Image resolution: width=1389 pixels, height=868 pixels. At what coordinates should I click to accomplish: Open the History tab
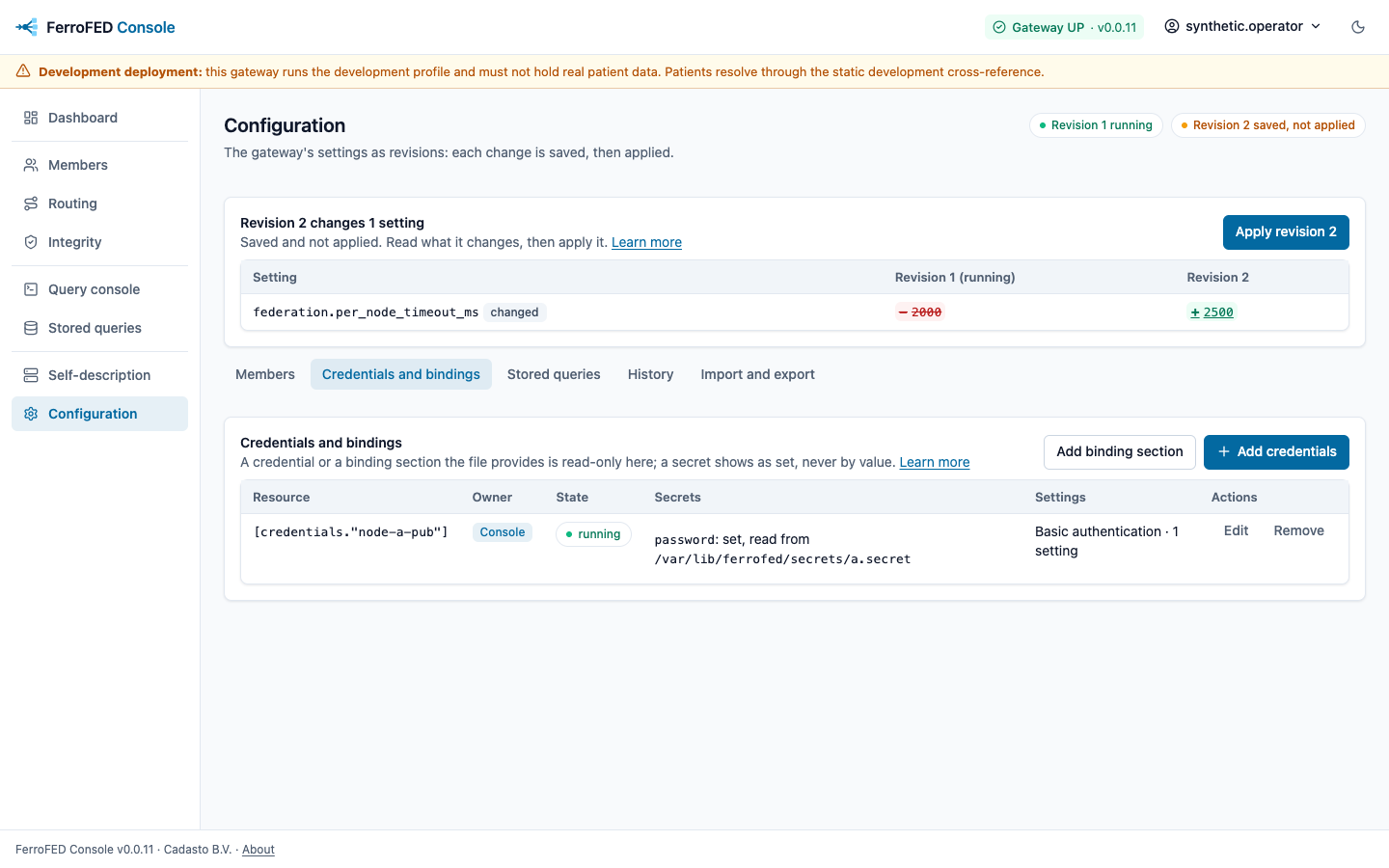pos(651,374)
